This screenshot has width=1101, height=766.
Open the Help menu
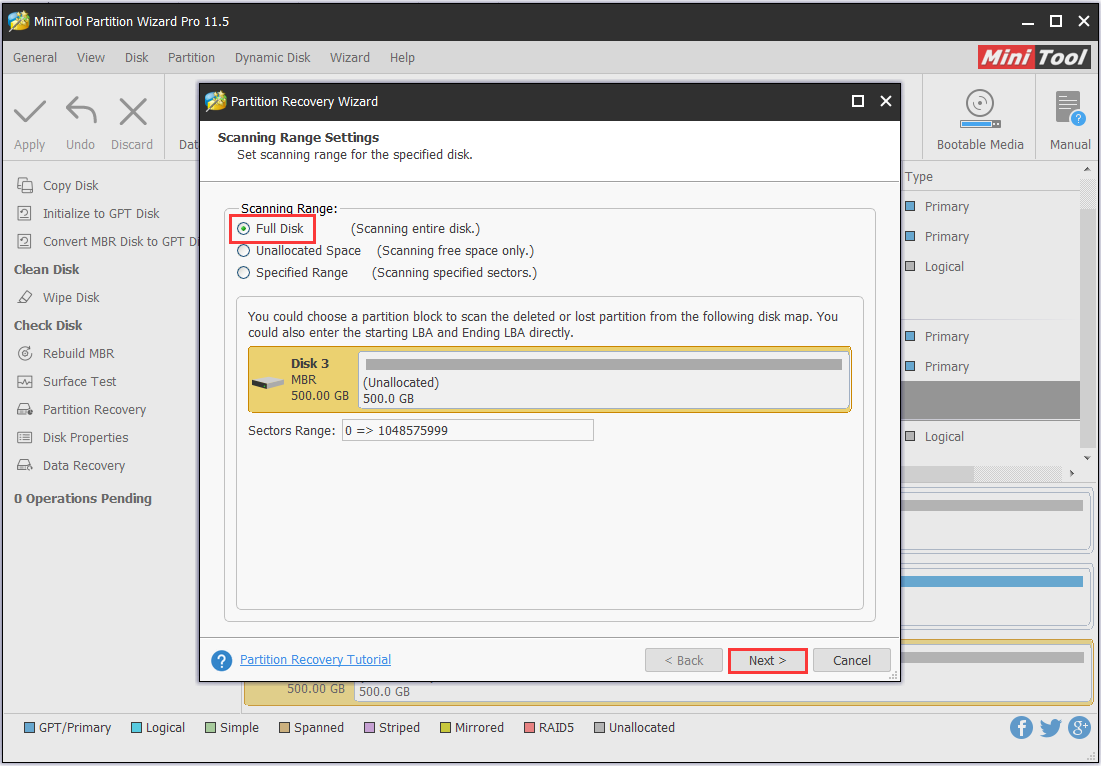click(x=402, y=58)
